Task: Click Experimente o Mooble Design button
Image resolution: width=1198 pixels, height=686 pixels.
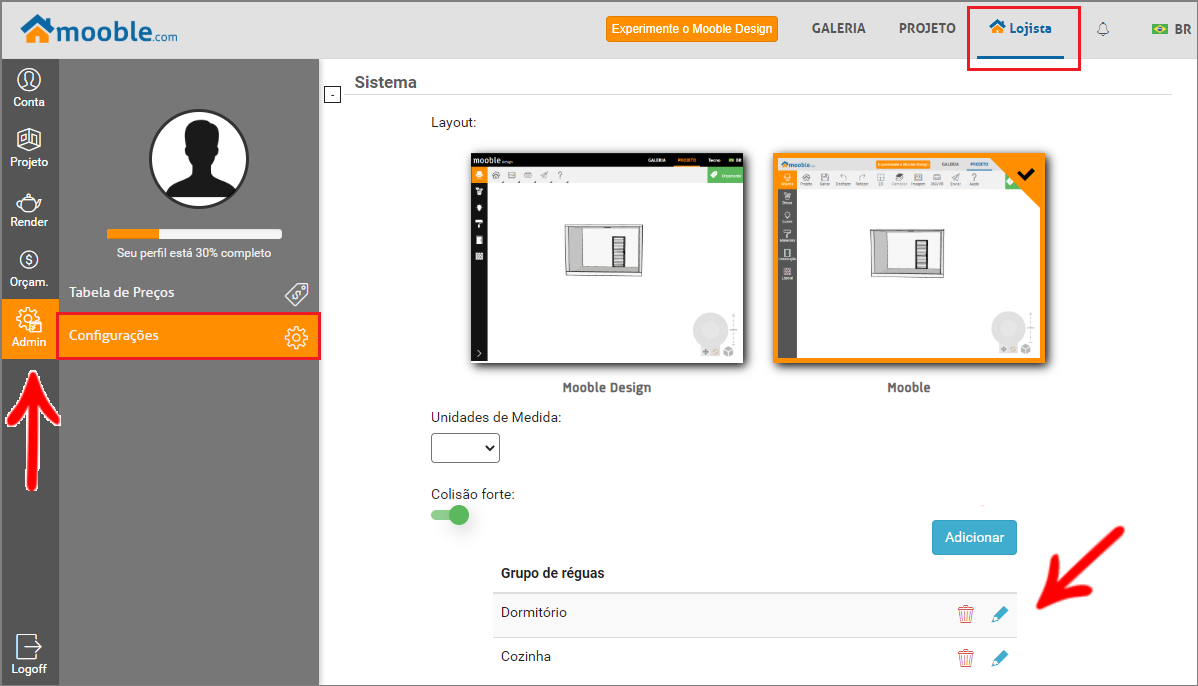Action: [x=692, y=29]
